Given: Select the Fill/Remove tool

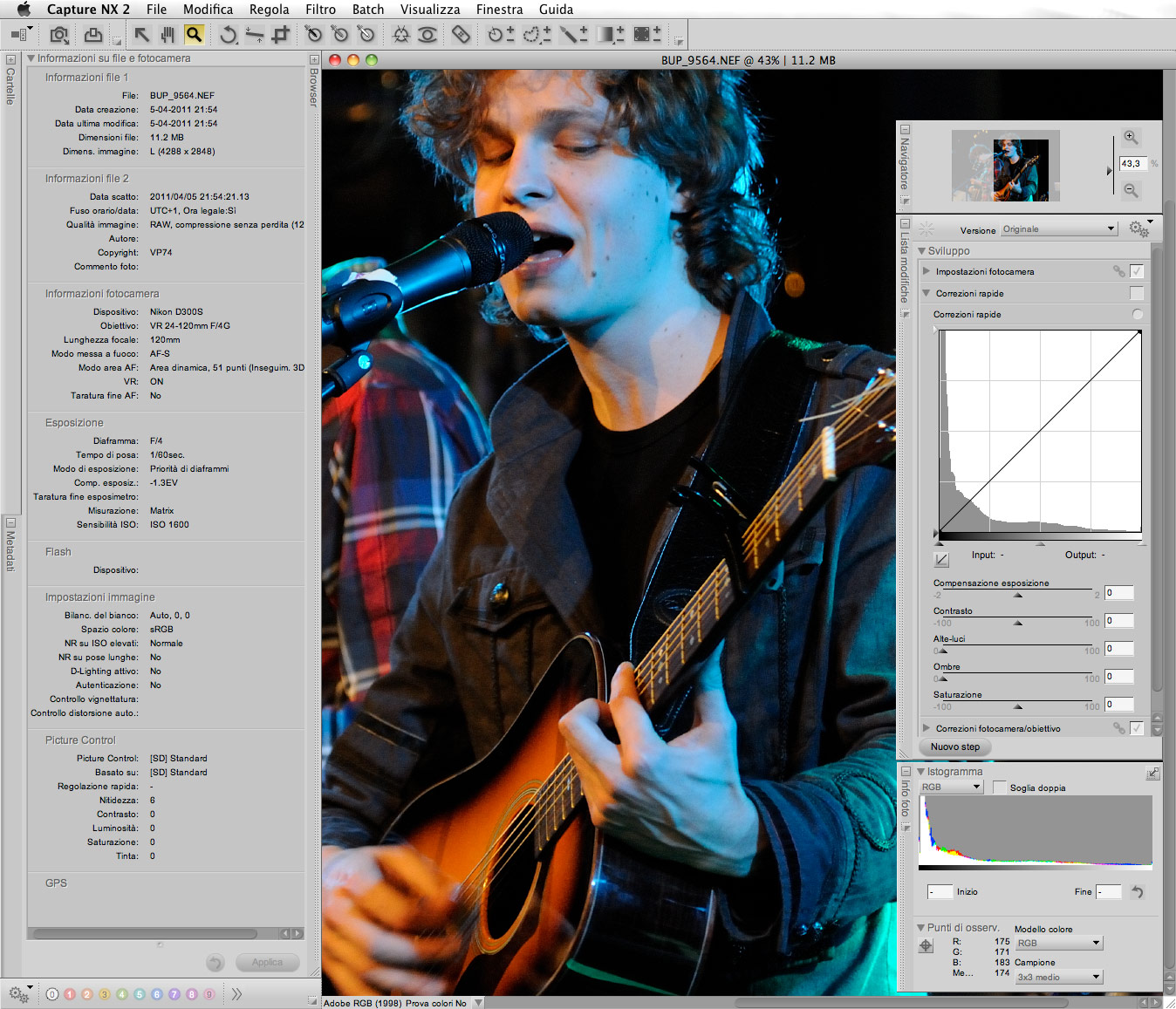Looking at the screenshot, I should (646, 34).
